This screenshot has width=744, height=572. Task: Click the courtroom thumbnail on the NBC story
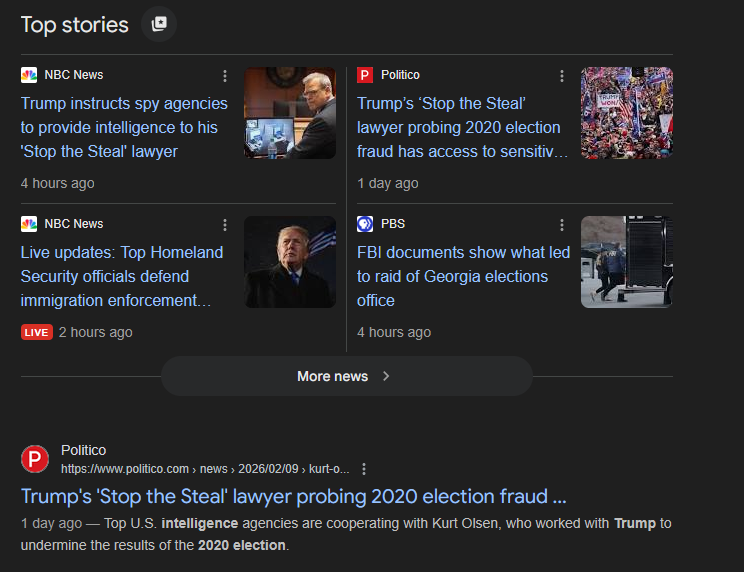pyautogui.click(x=290, y=113)
